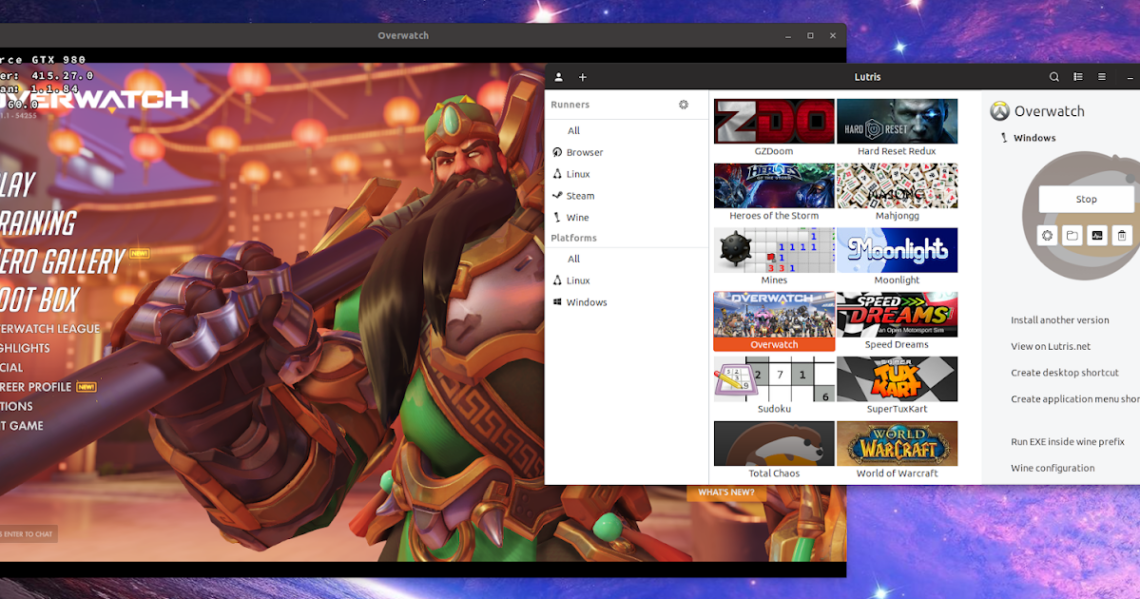
Task: Click the plus icon to add a game
Action: (582, 76)
